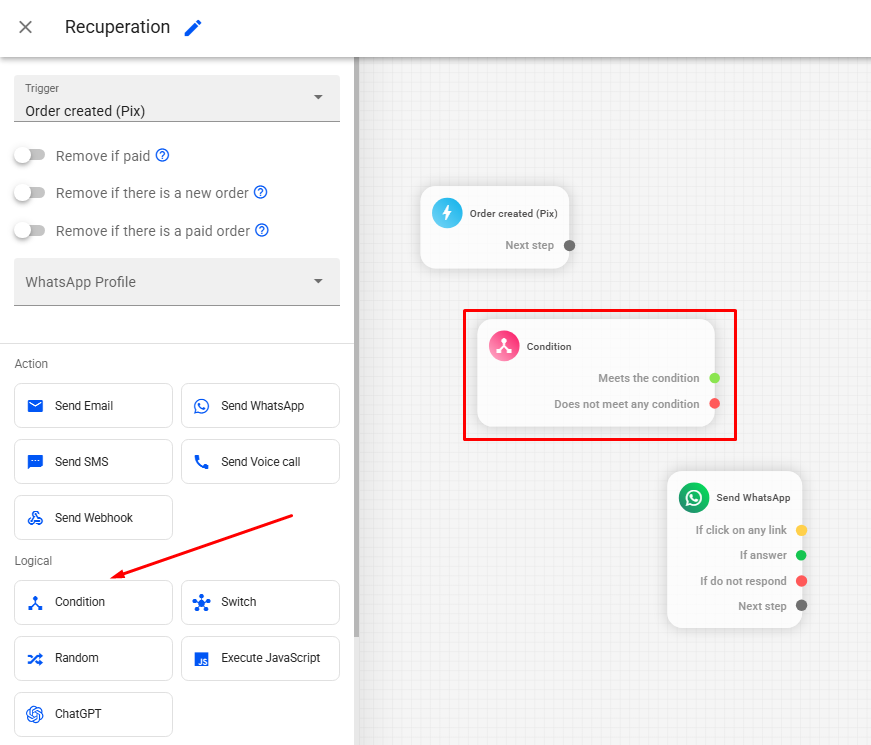Click the help icon beside Remove if paid
This screenshot has height=745, width=871.
(x=162, y=155)
